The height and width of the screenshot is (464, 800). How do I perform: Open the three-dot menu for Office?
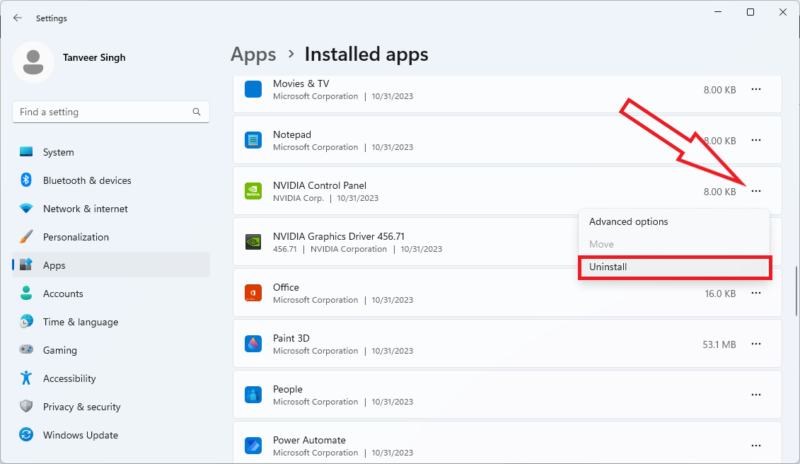tap(756, 293)
